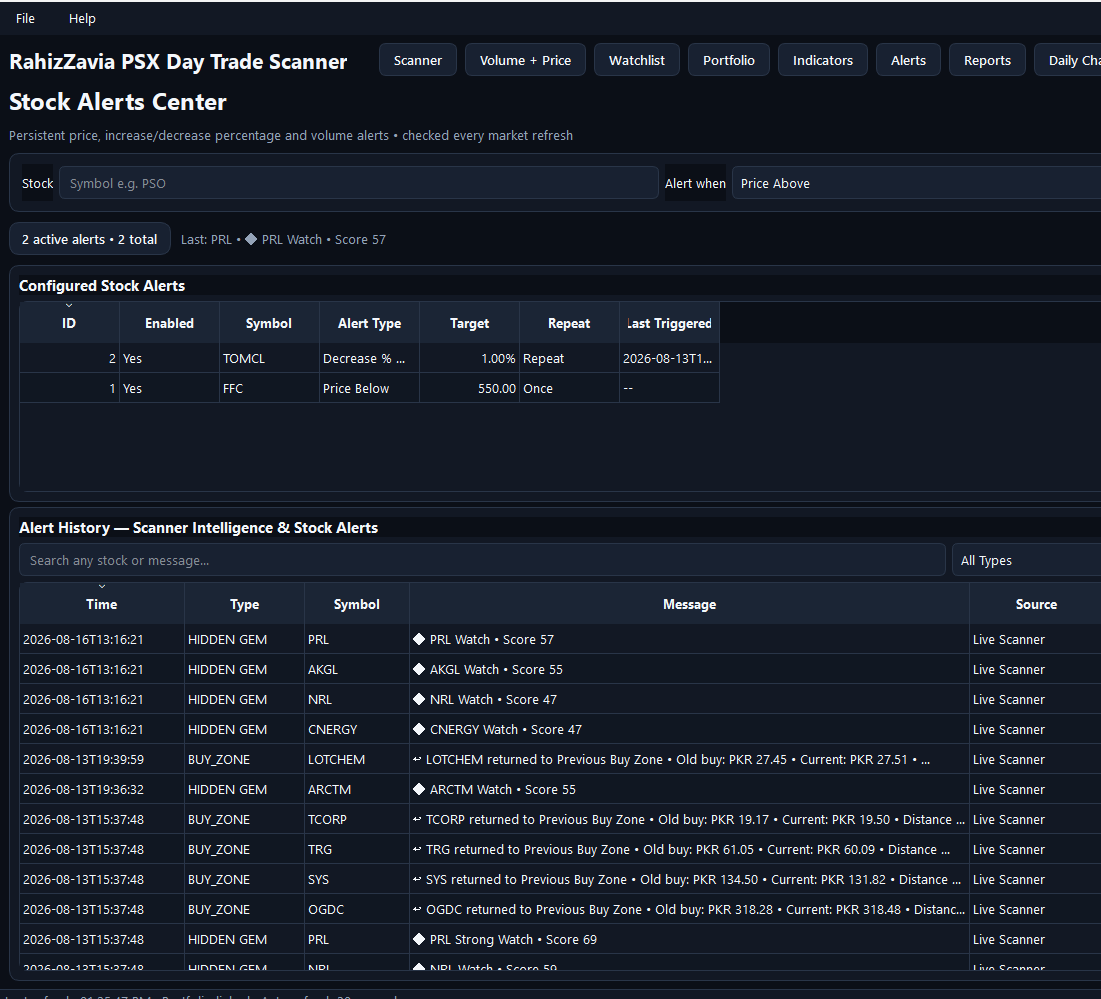Select the CNERGY symbol in alert history
The width and height of the screenshot is (1101, 999).
(x=357, y=729)
